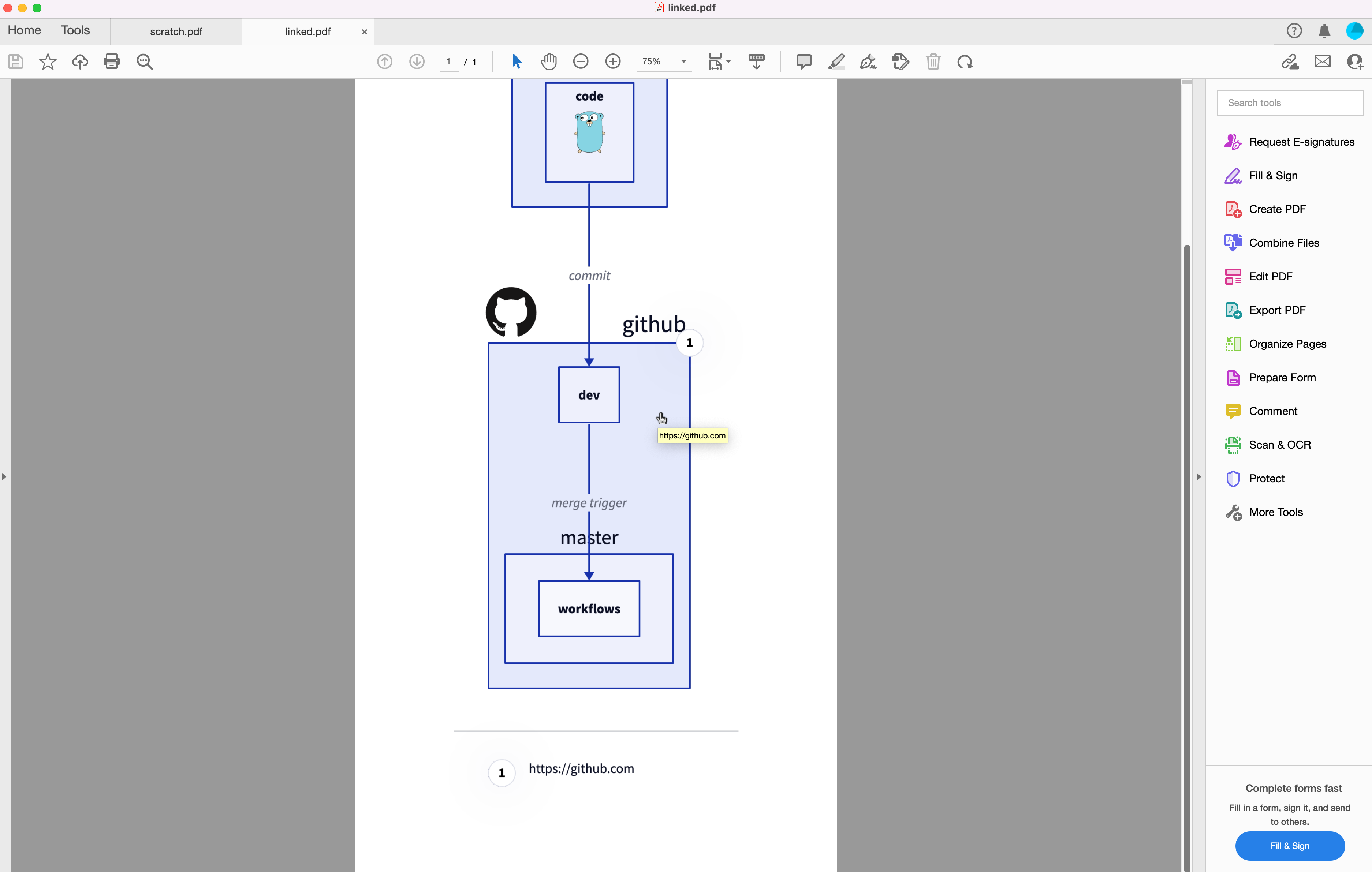Open the Help question mark icon
Image resolution: width=1372 pixels, height=872 pixels.
point(1294,31)
